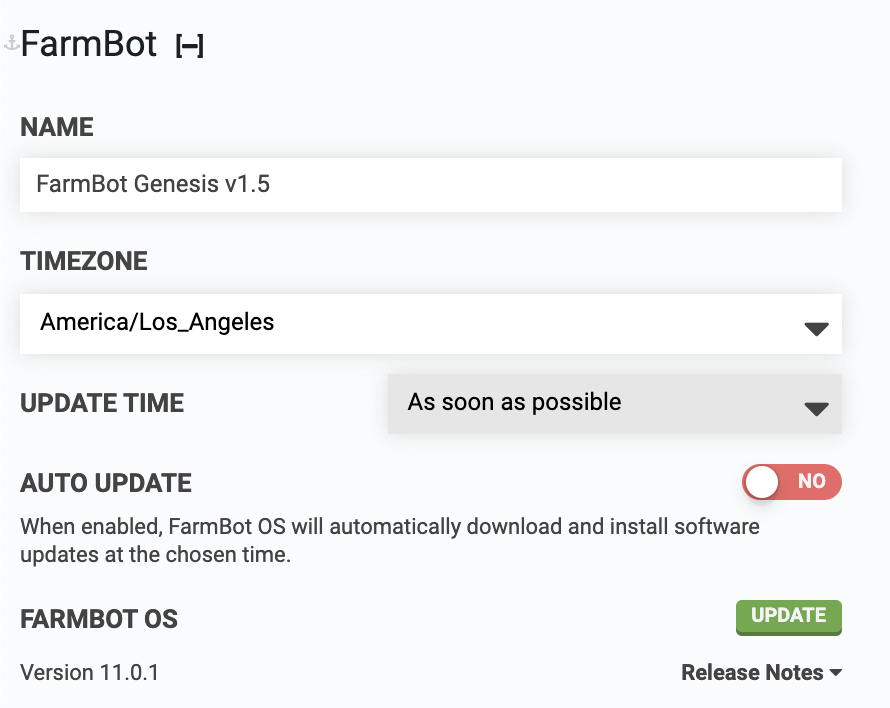Click the anchor icon beside FarmBot heading
This screenshot has height=708, width=890.
(x=11, y=43)
